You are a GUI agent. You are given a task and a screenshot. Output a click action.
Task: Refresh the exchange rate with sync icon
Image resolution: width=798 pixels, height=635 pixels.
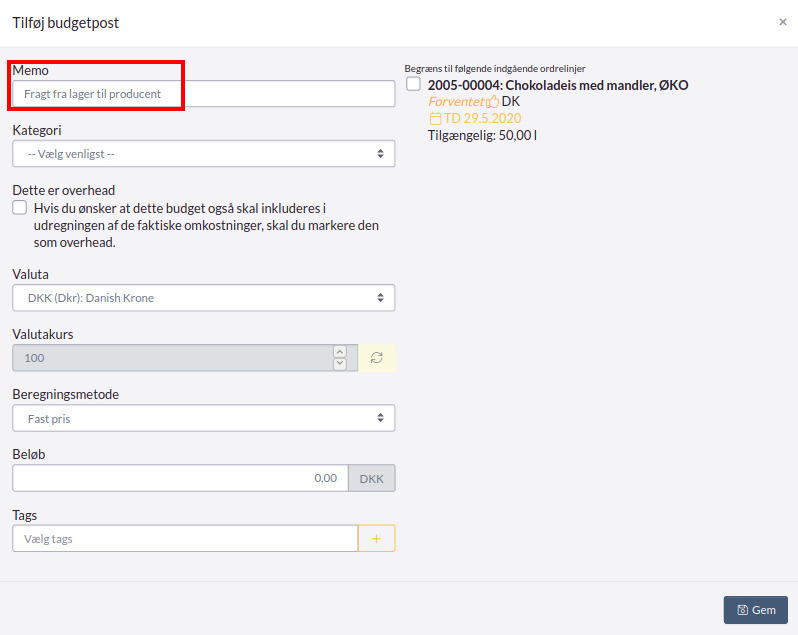coord(377,358)
